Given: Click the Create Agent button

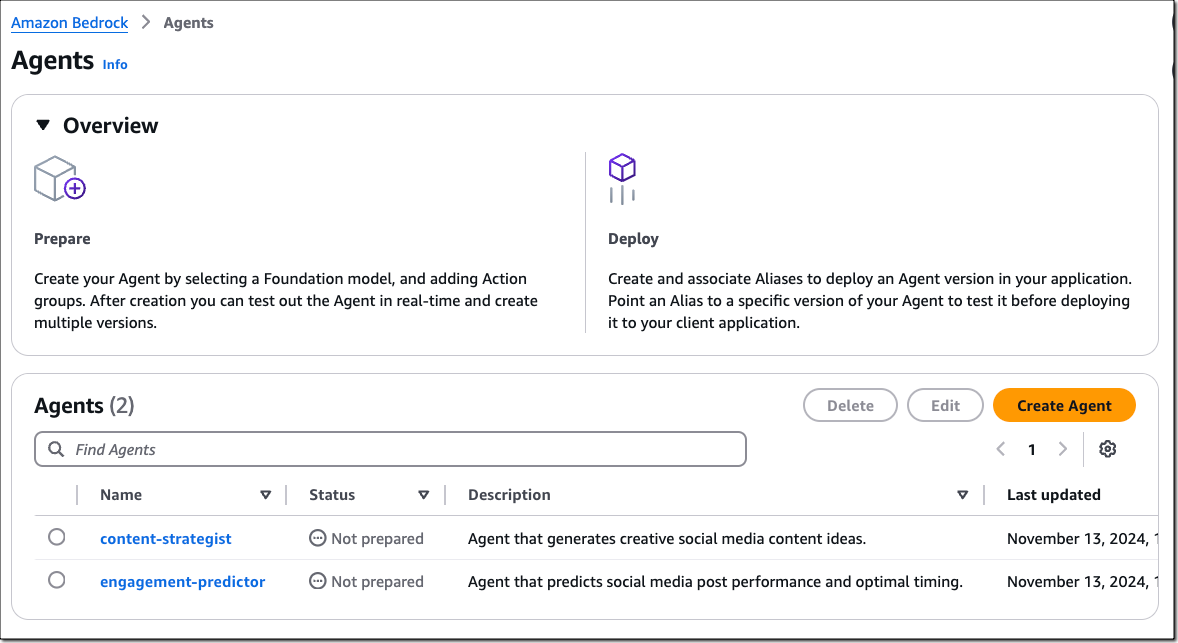Looking at the screenshot, I should tap(1064, 405).
